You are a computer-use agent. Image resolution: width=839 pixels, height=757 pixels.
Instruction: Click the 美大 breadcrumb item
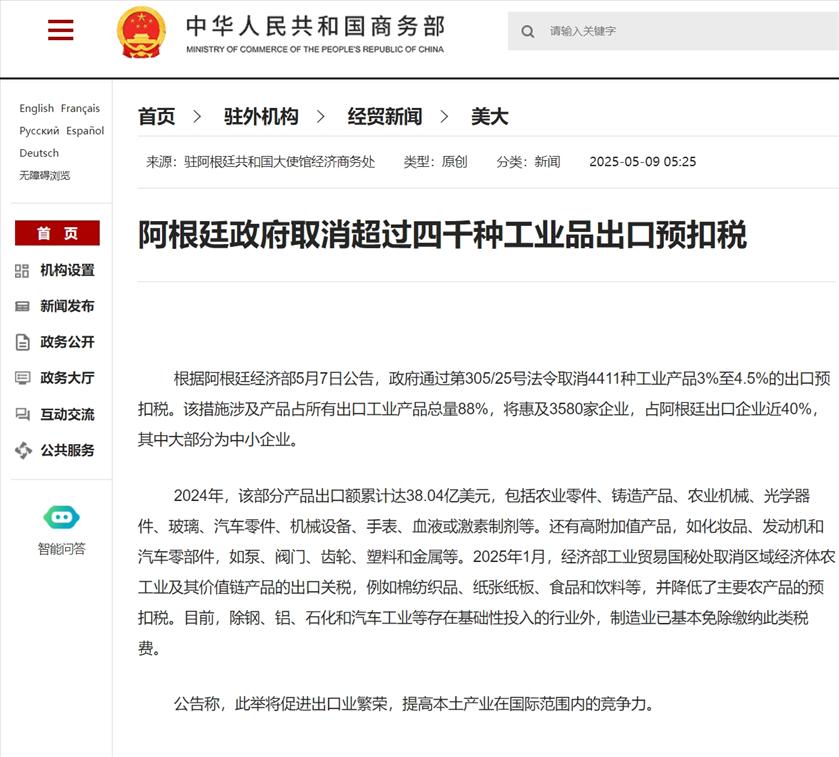coord(490,117)
